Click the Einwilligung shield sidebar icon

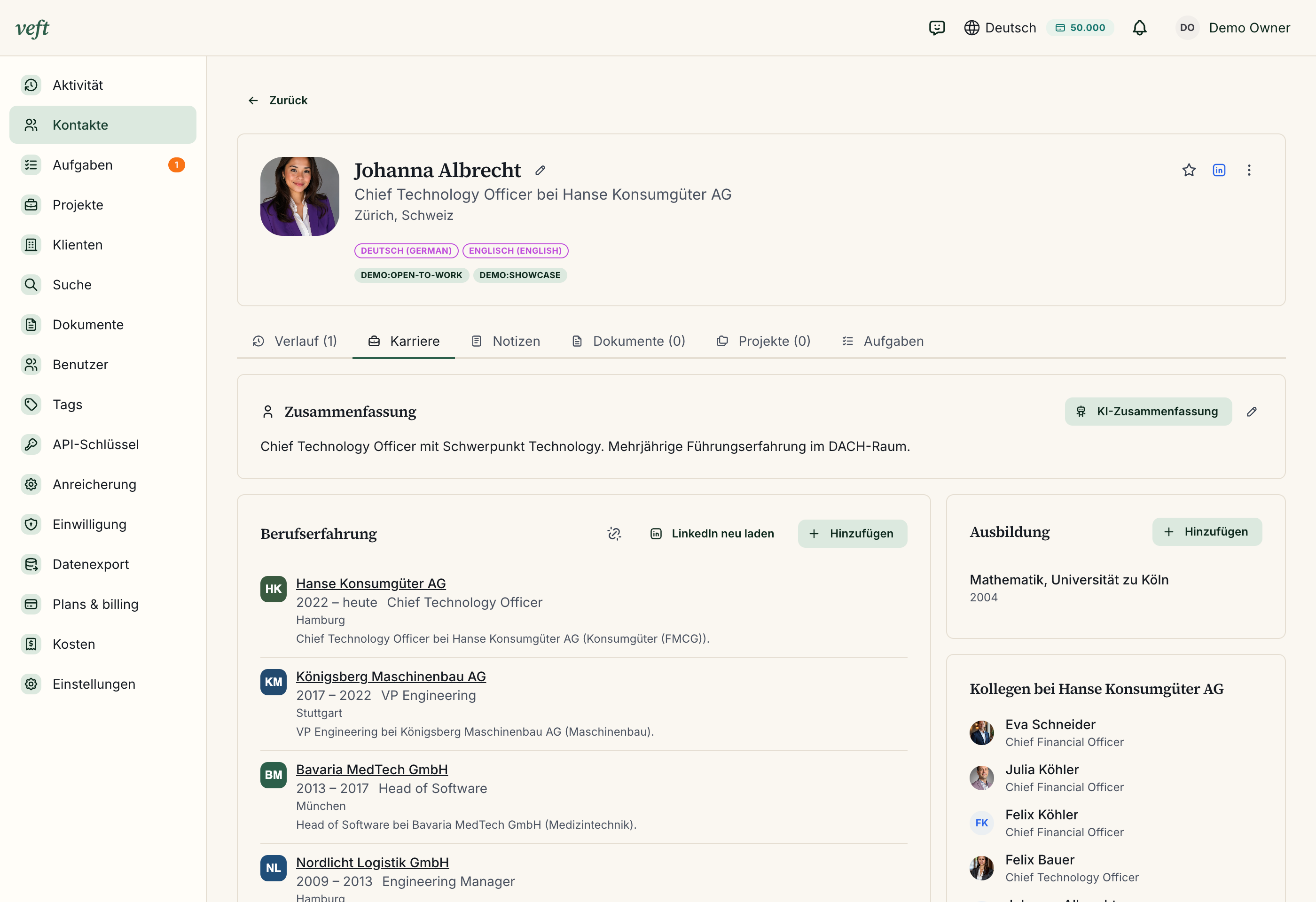pyautogui.click(x=31, y=524)
